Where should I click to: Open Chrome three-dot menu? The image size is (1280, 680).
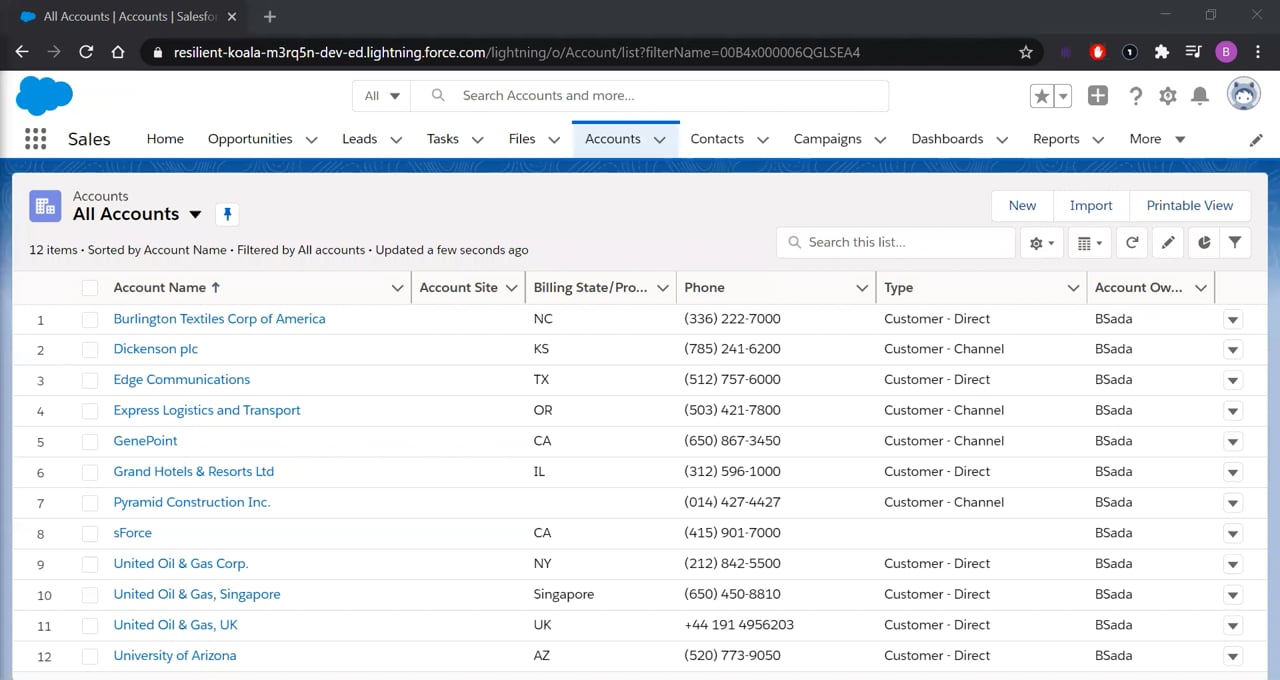[x=1258, y=52]
